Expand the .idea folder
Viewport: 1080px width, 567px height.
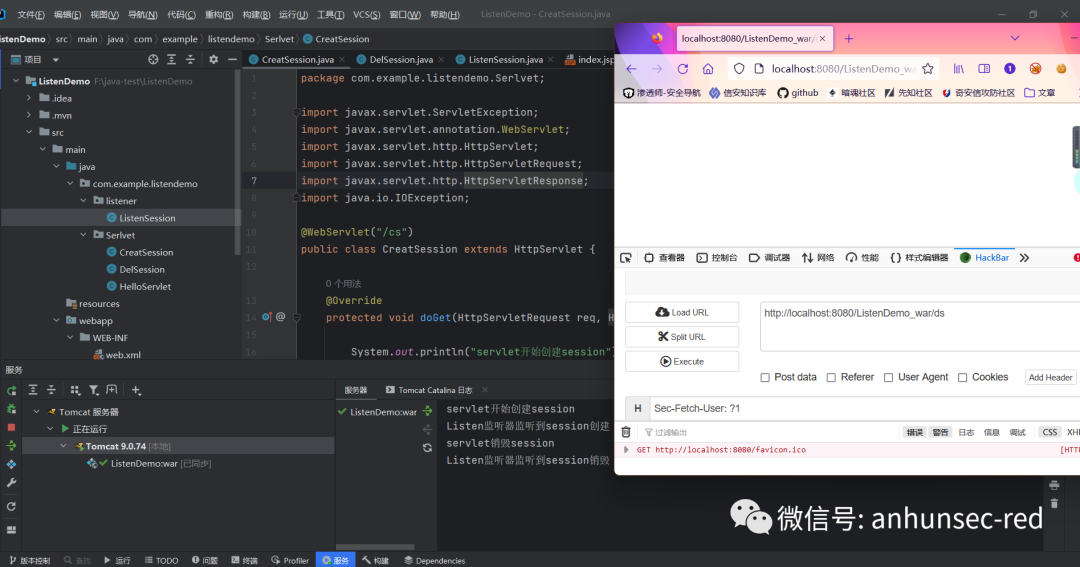tap(29, 98)
